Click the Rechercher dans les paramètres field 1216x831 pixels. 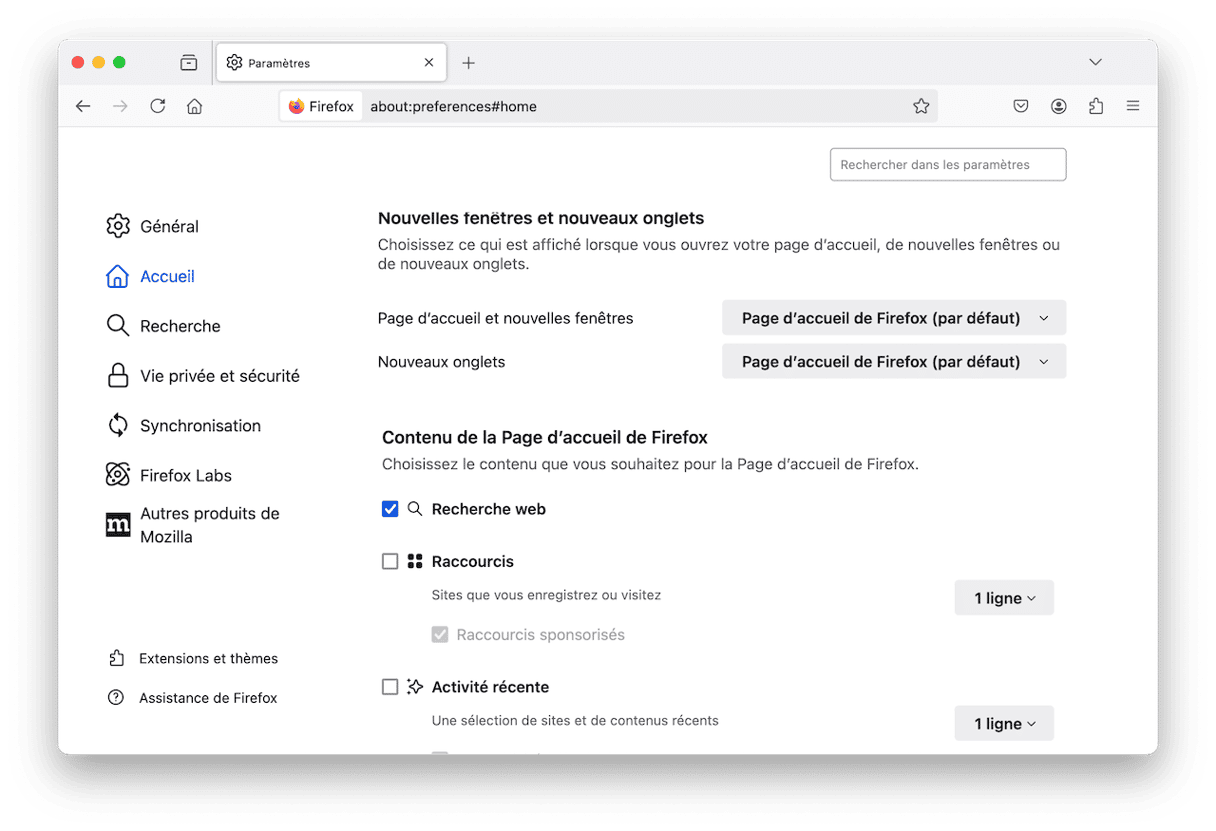tap(948, 165)
